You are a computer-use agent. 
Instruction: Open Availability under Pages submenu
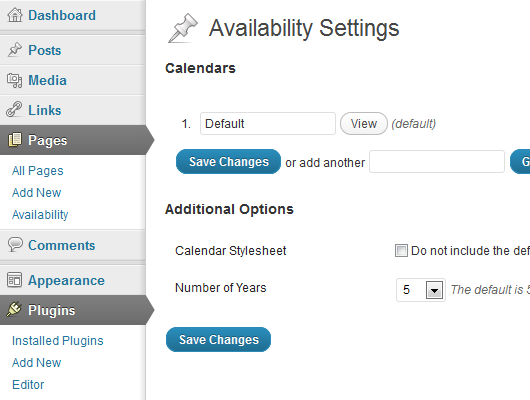pyautogui.click(x=40, y=215)
